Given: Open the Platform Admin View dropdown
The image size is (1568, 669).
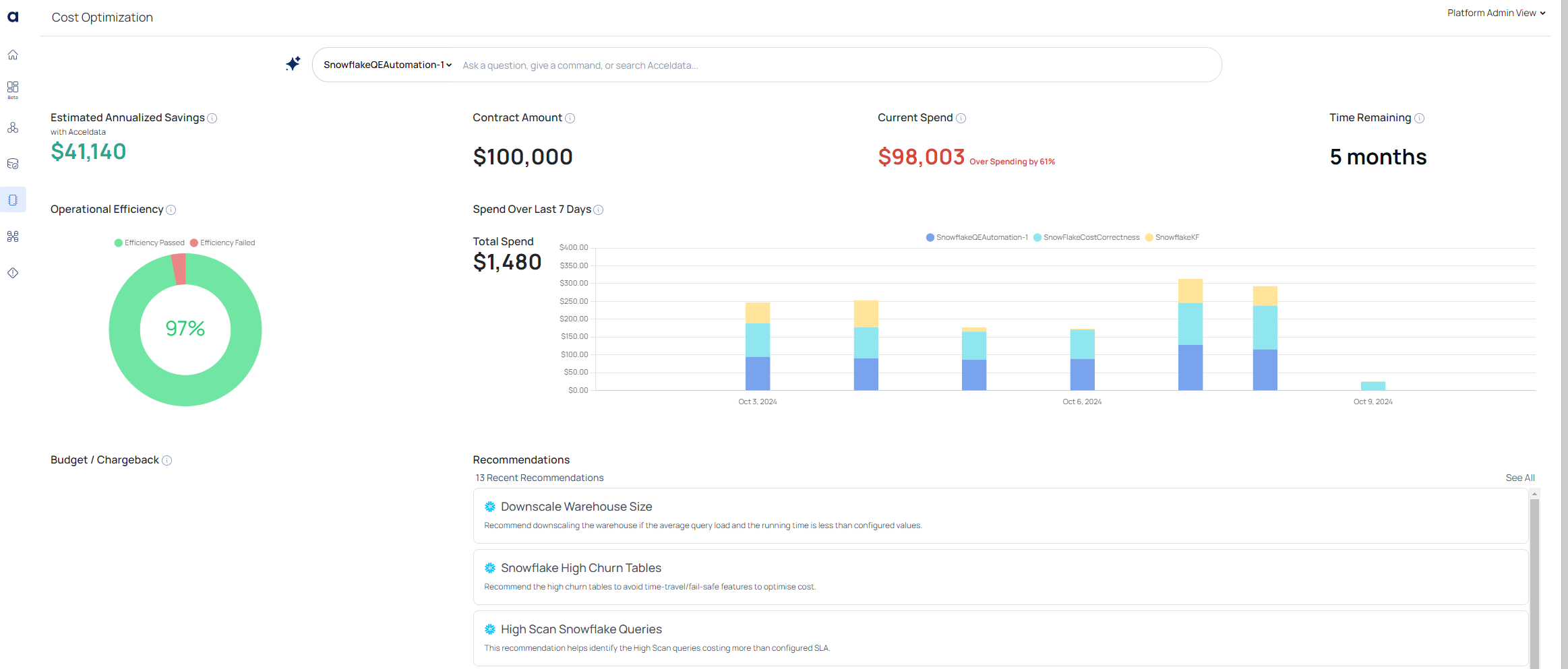Looking at the screenshot, I should pos(1496,13).
